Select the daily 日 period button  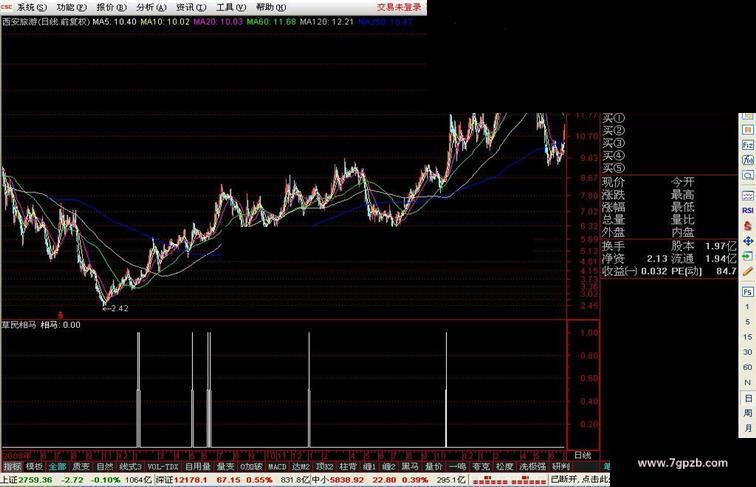point(747,398)
